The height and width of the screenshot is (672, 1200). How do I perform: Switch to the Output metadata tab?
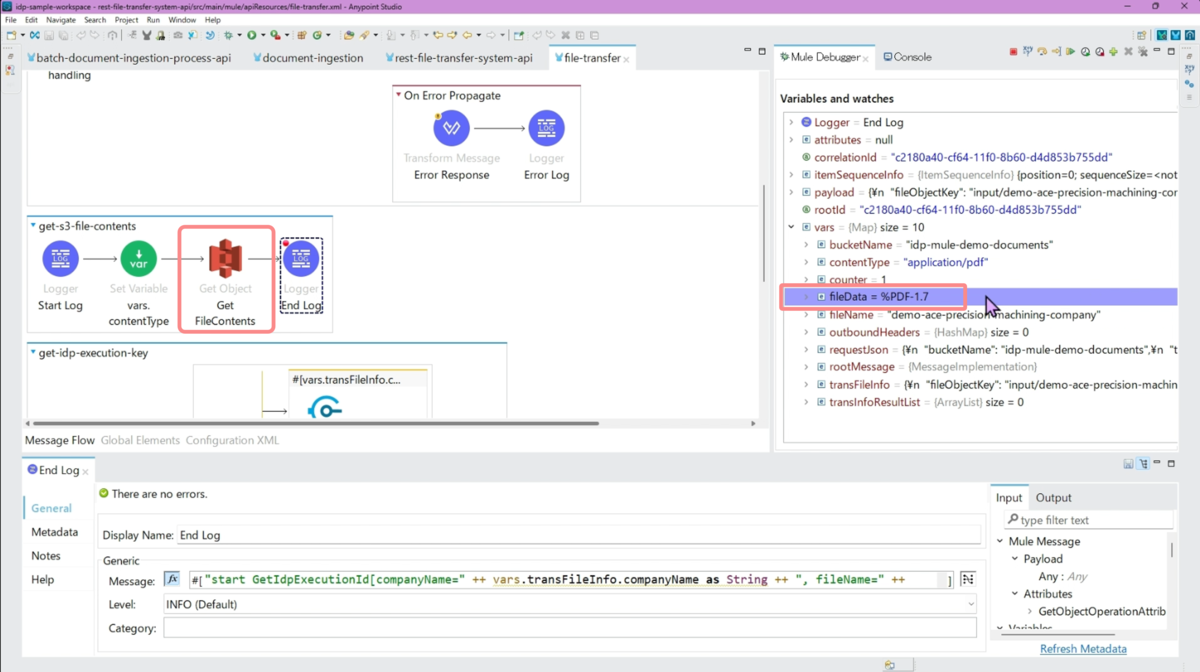(x=1053, y=498)
